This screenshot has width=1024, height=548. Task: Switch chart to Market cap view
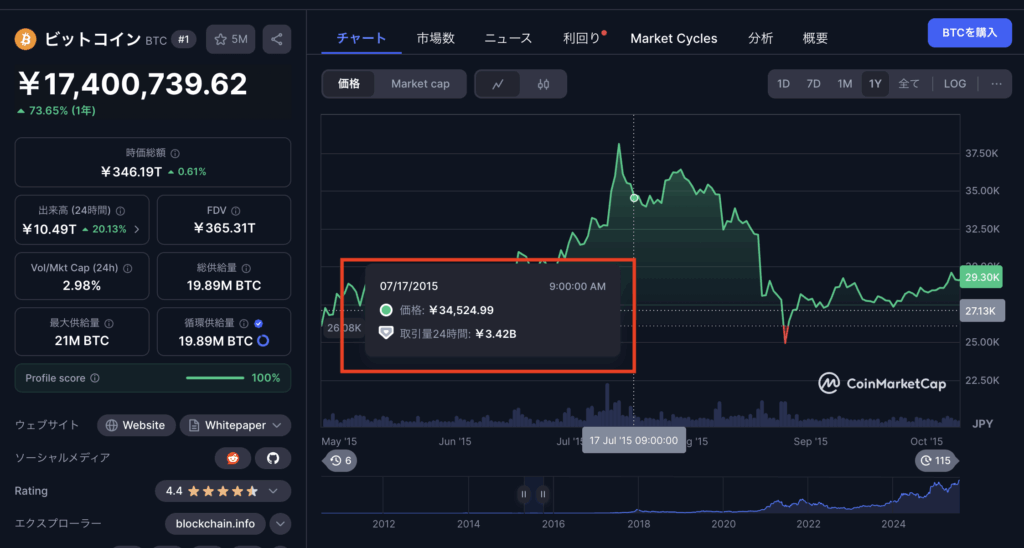coord(420,84)
